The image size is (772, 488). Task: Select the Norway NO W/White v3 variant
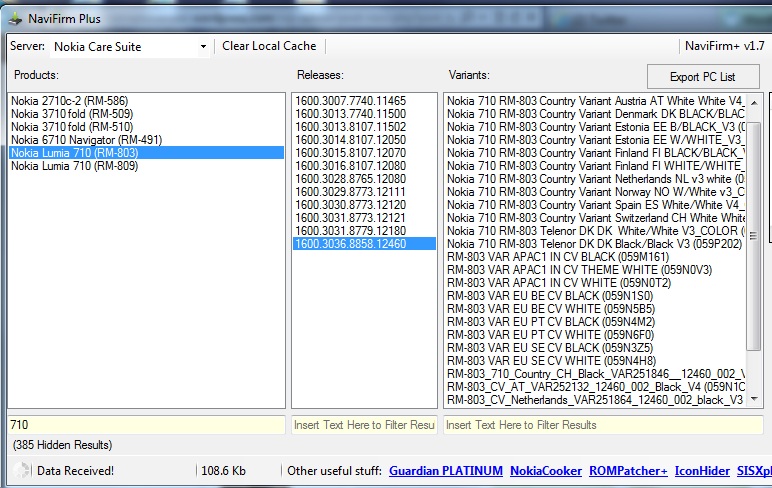click(596, 192)
